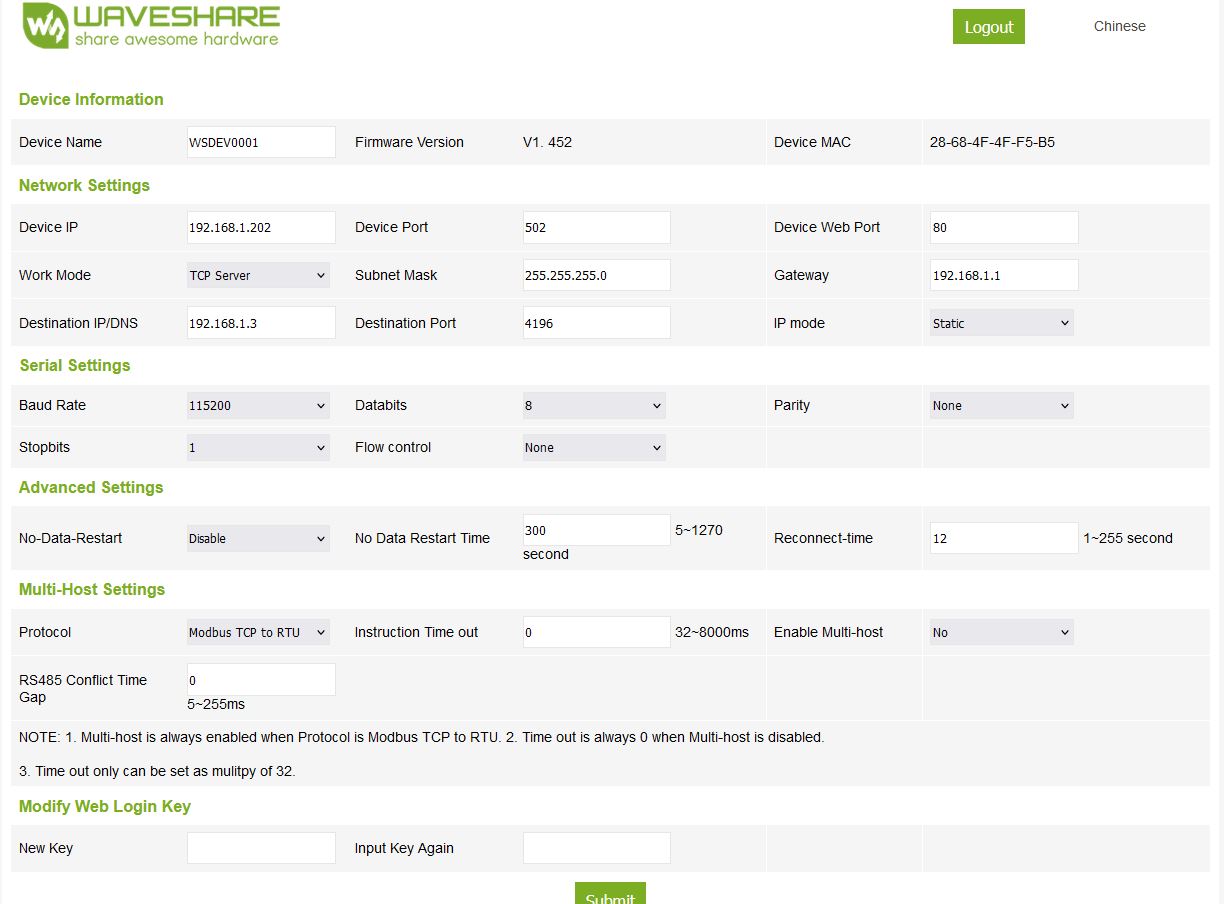Image resolution: width=1224 pixels, height=904 pixels.
Task: Expand the Databits selector
Action: (594, 405)
